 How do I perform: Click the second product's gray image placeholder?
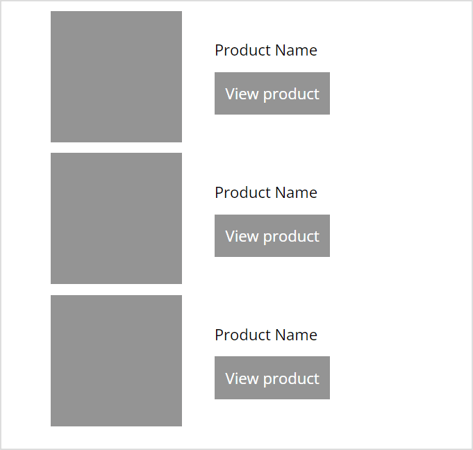click(116, 218)
